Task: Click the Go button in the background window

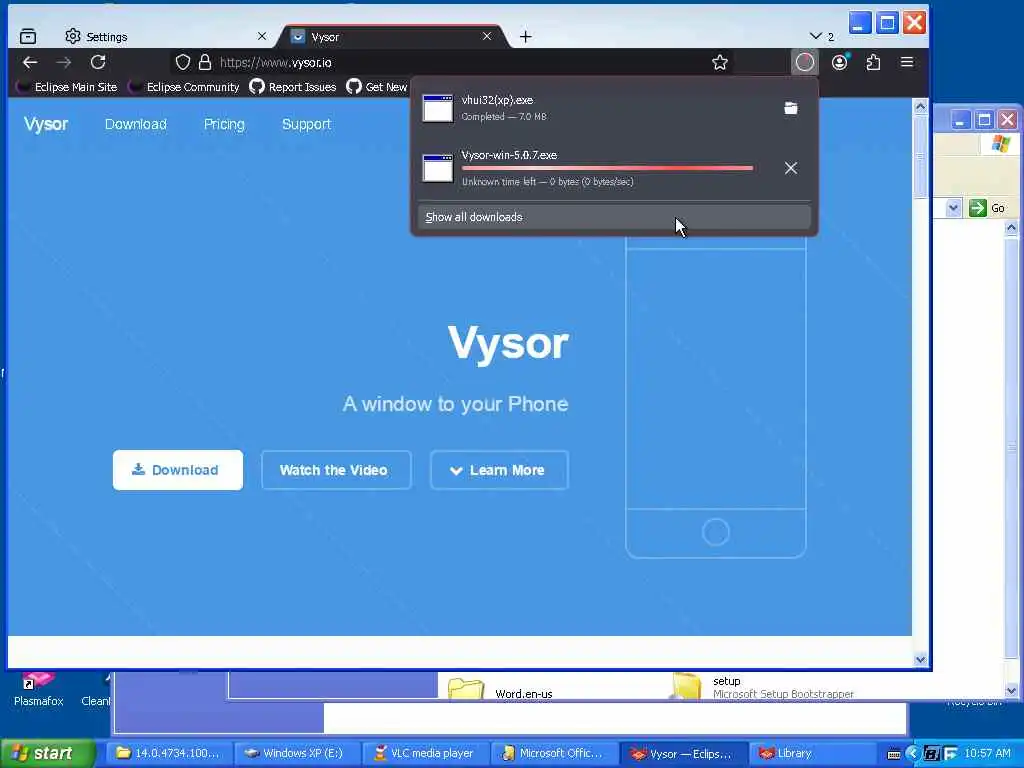Action: [x=987, y=208]
